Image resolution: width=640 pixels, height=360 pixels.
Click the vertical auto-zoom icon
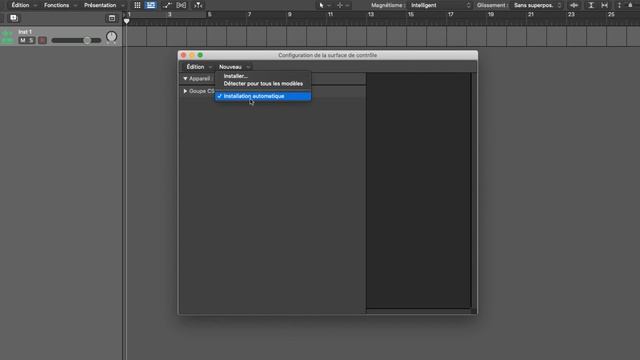tap(591, 5)
